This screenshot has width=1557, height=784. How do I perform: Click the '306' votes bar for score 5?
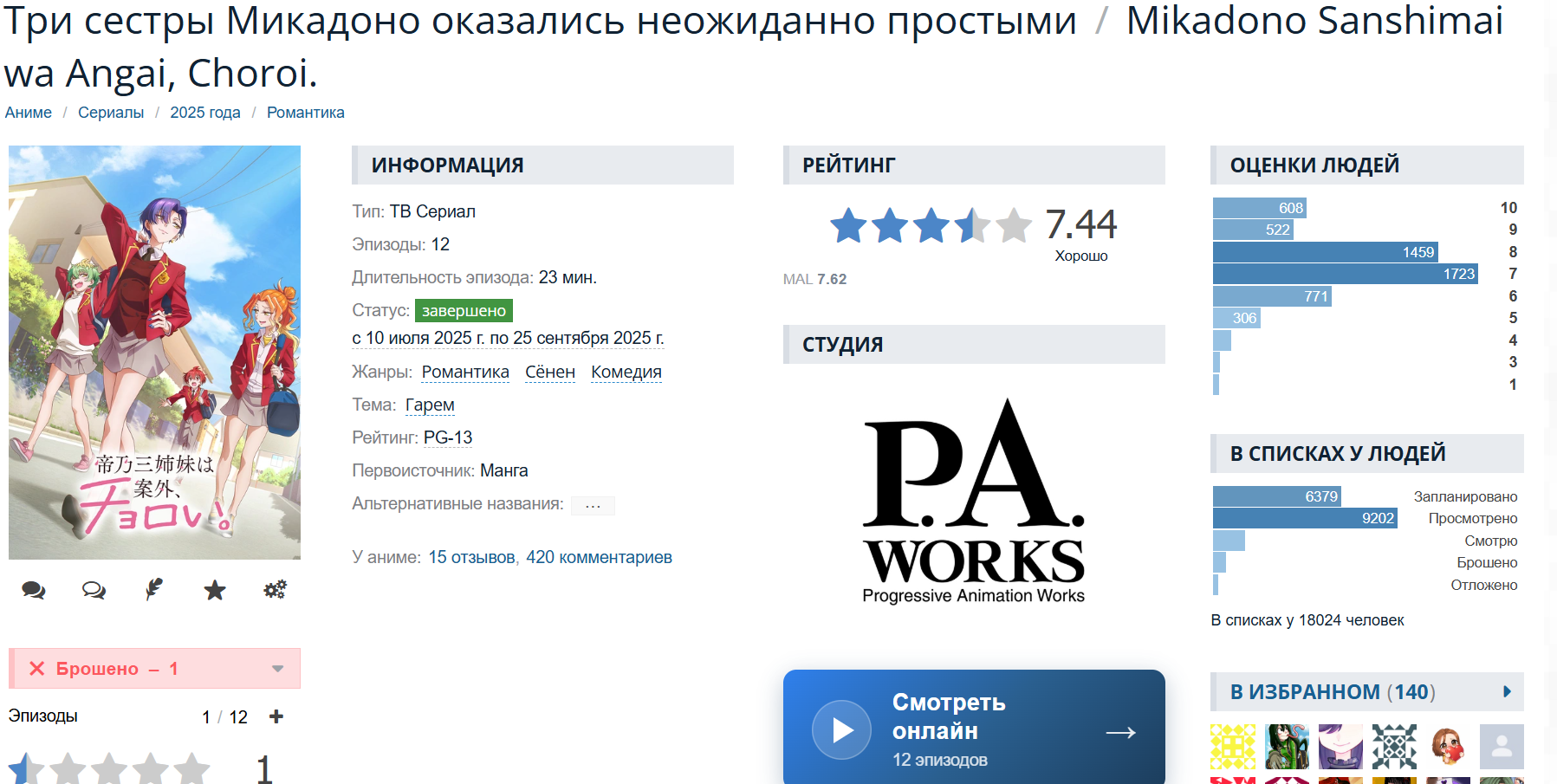[x=1236, y=318]
